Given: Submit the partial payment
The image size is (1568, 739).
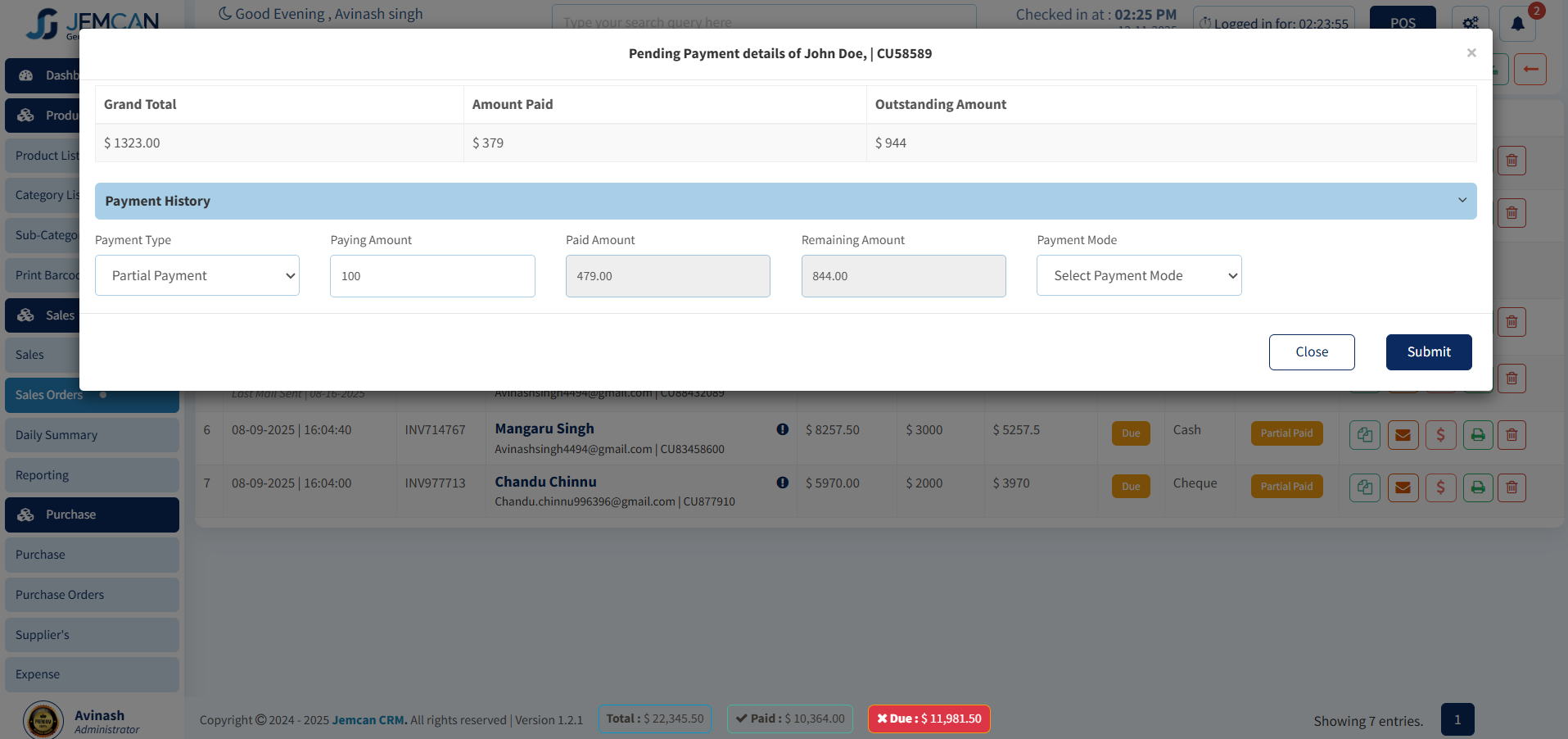Looking at the screenshot, I should tap(1428, 352).
